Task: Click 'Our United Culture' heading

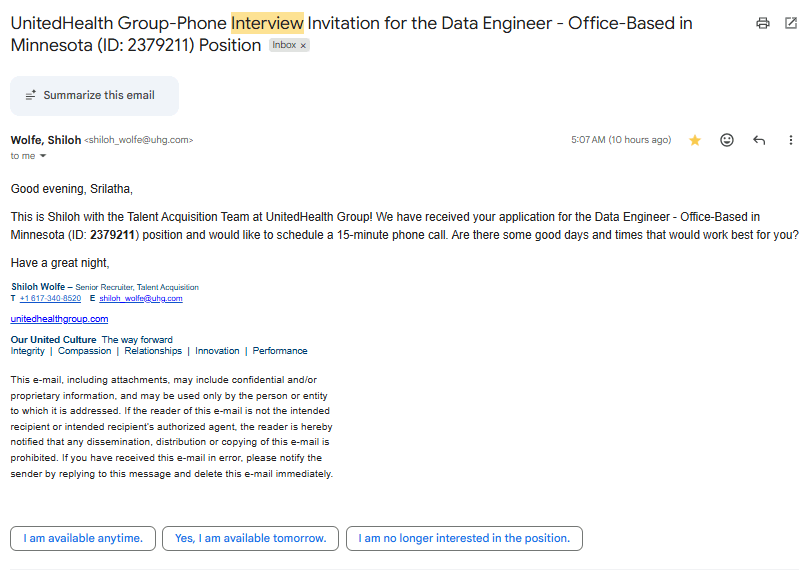Action: [53, 340]
